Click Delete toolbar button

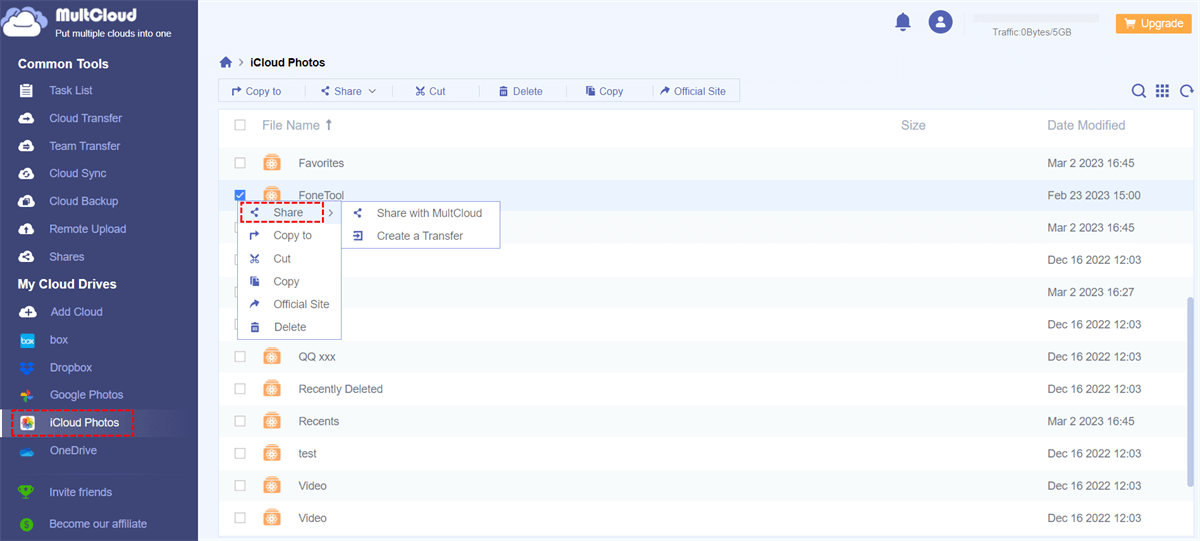[520, 91]
